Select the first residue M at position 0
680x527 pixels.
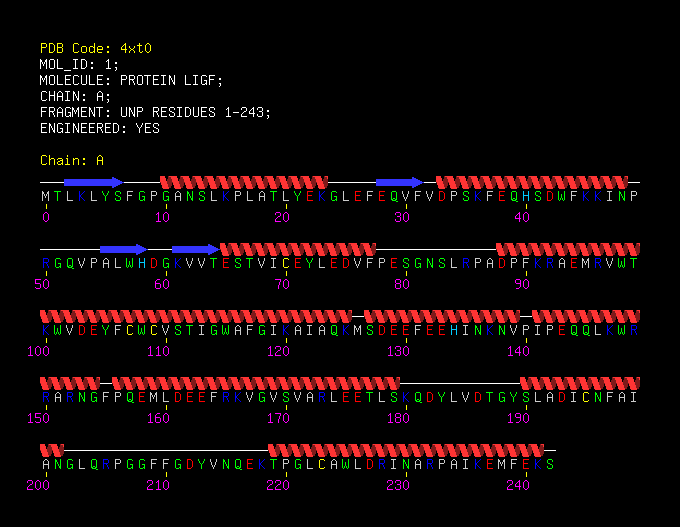tap(46, 196)
